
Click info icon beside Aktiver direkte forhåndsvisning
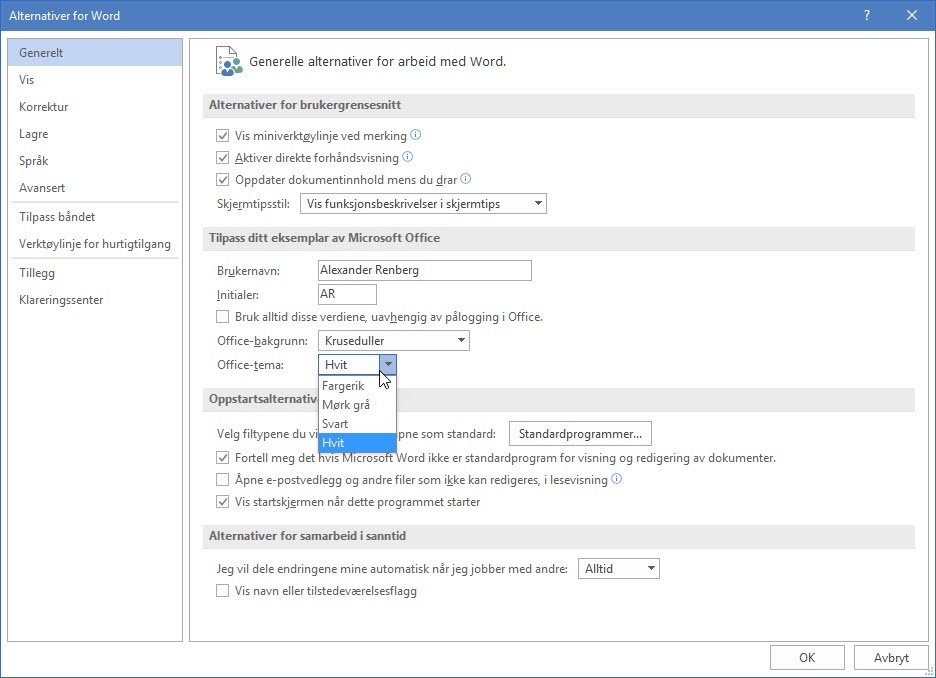coord(408,157)
